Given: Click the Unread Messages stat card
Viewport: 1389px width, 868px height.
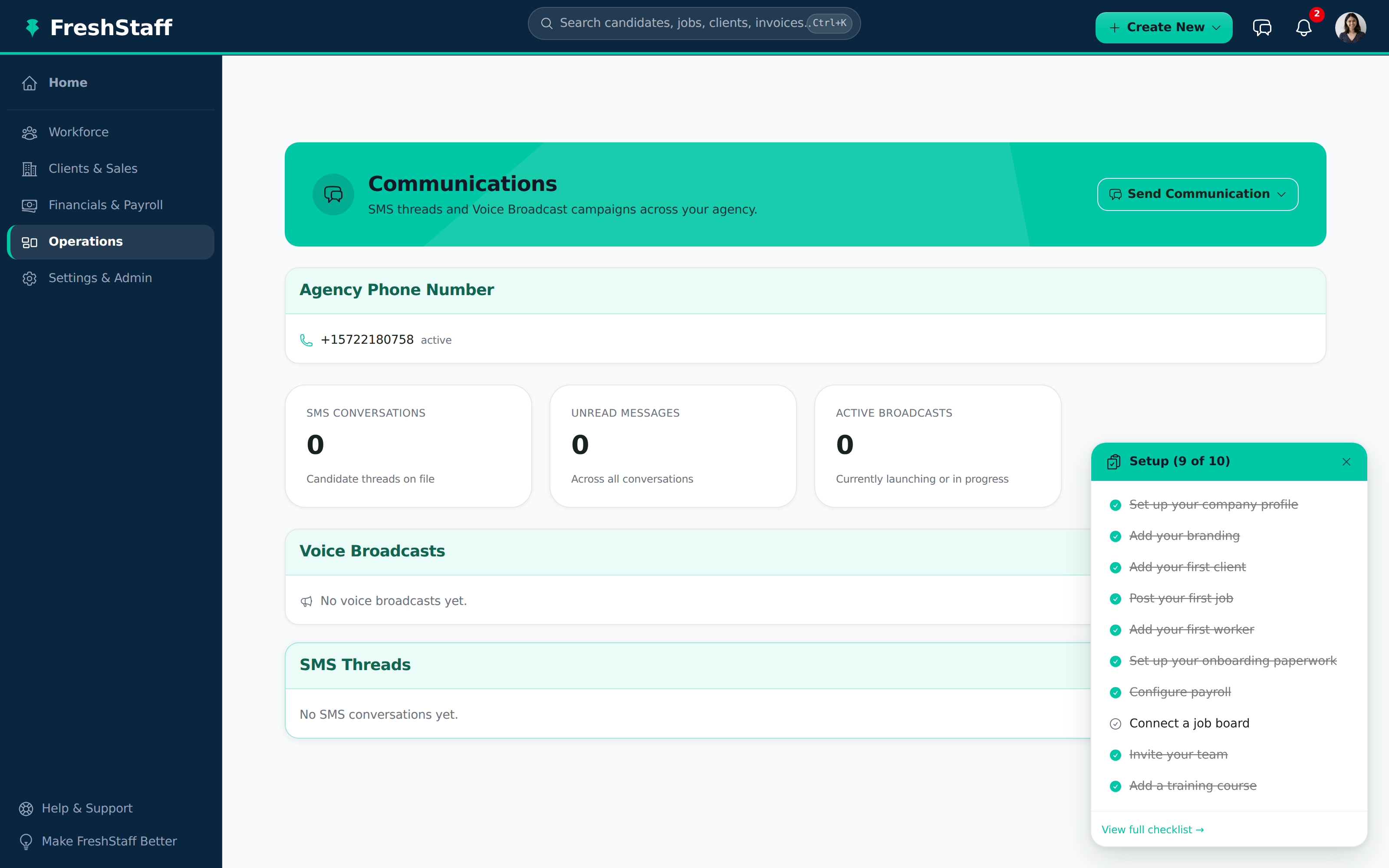Looking at the screenshot, I should (673, 446).
